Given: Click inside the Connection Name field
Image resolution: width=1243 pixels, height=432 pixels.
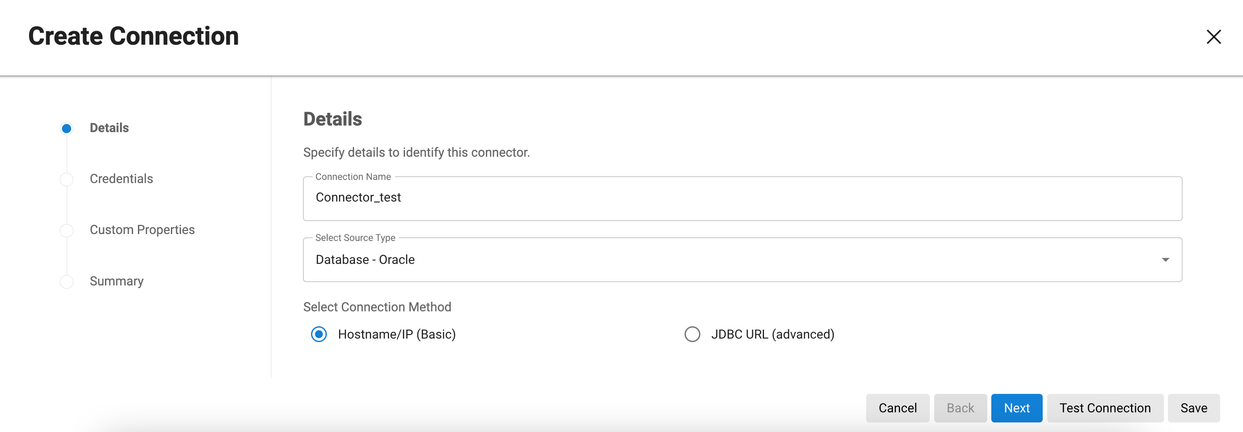Looking at the screenshot, I should [742, 198].
